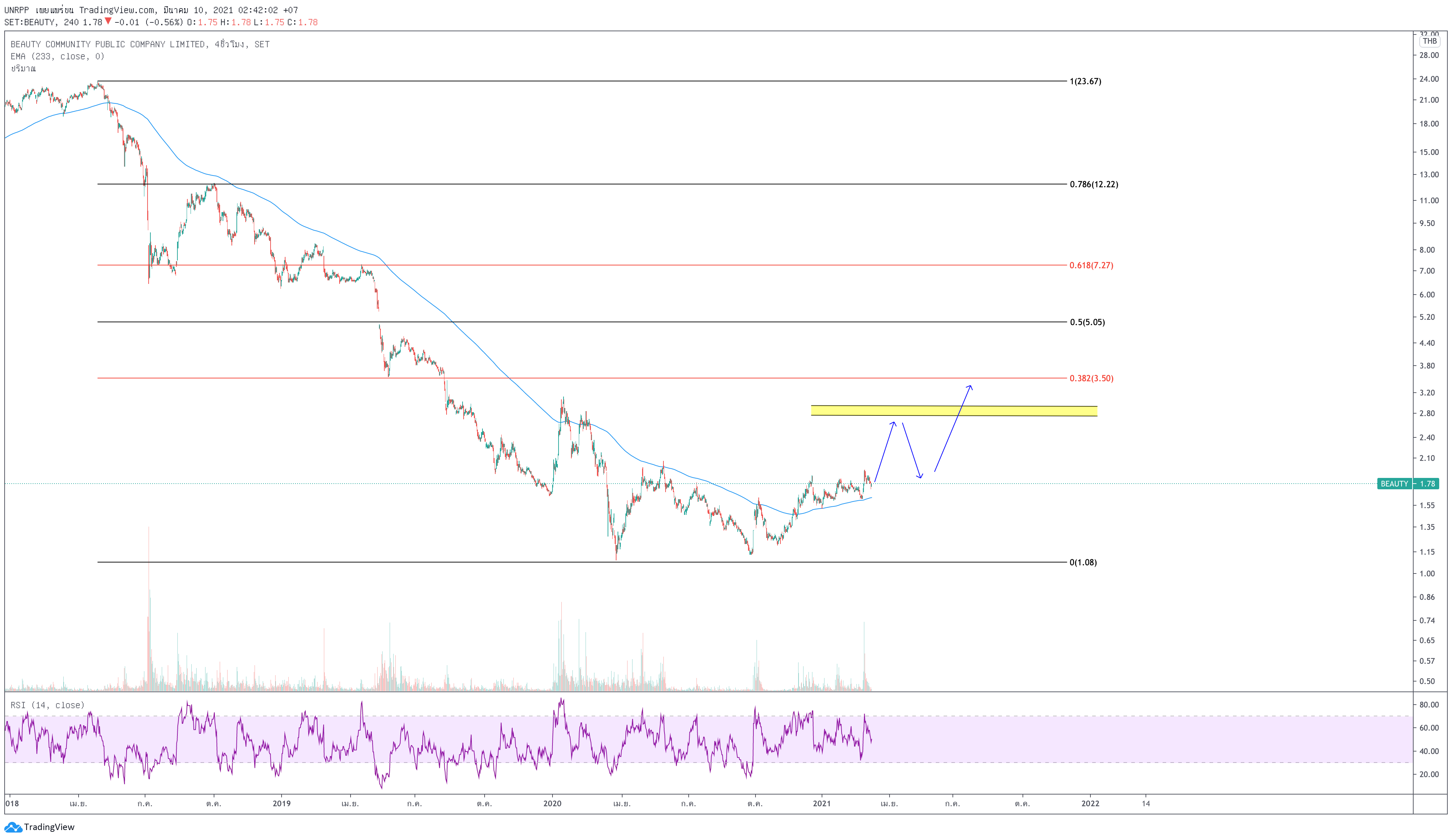
Task: Click the 2022 label on the time axis
Action: coord(1090,803)
